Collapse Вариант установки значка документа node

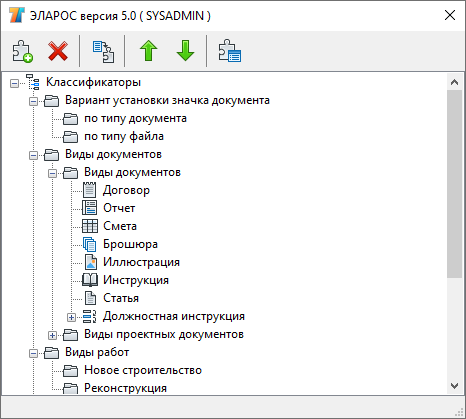tap(33, 101)
